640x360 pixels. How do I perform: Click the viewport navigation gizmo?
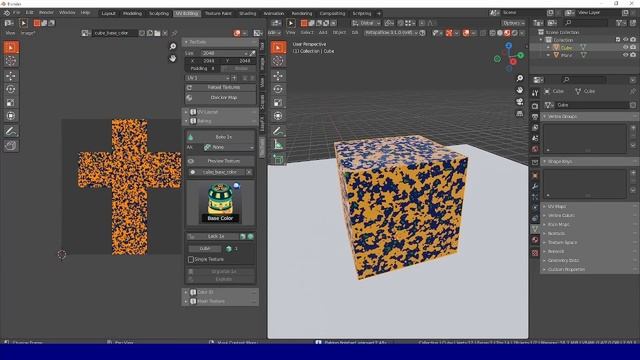509,58
